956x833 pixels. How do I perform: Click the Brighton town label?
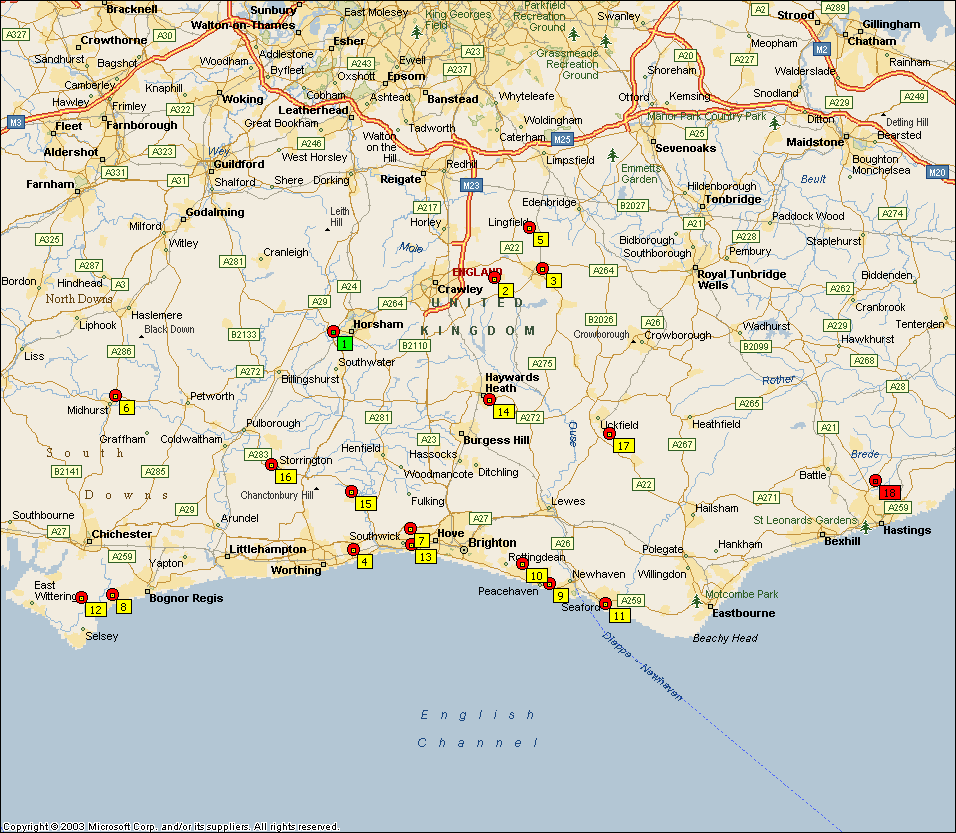[492, 543]
